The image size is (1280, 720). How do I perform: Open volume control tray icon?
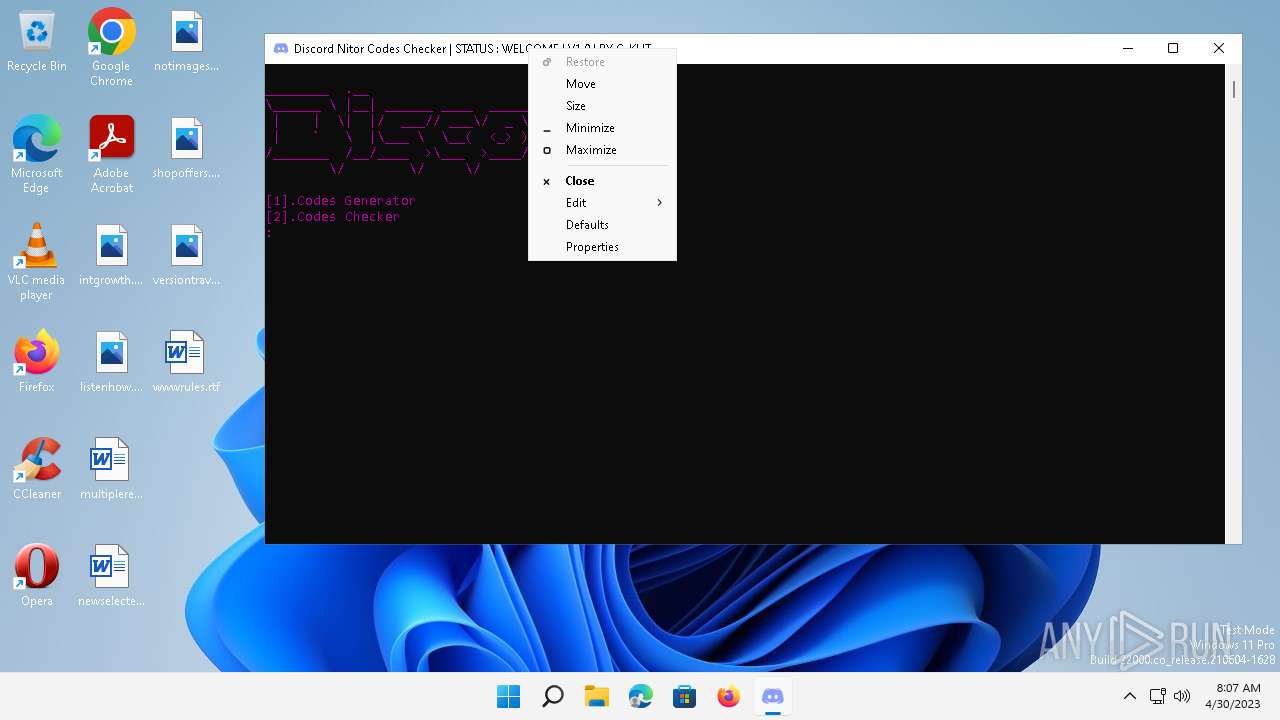pos(1182,696)
